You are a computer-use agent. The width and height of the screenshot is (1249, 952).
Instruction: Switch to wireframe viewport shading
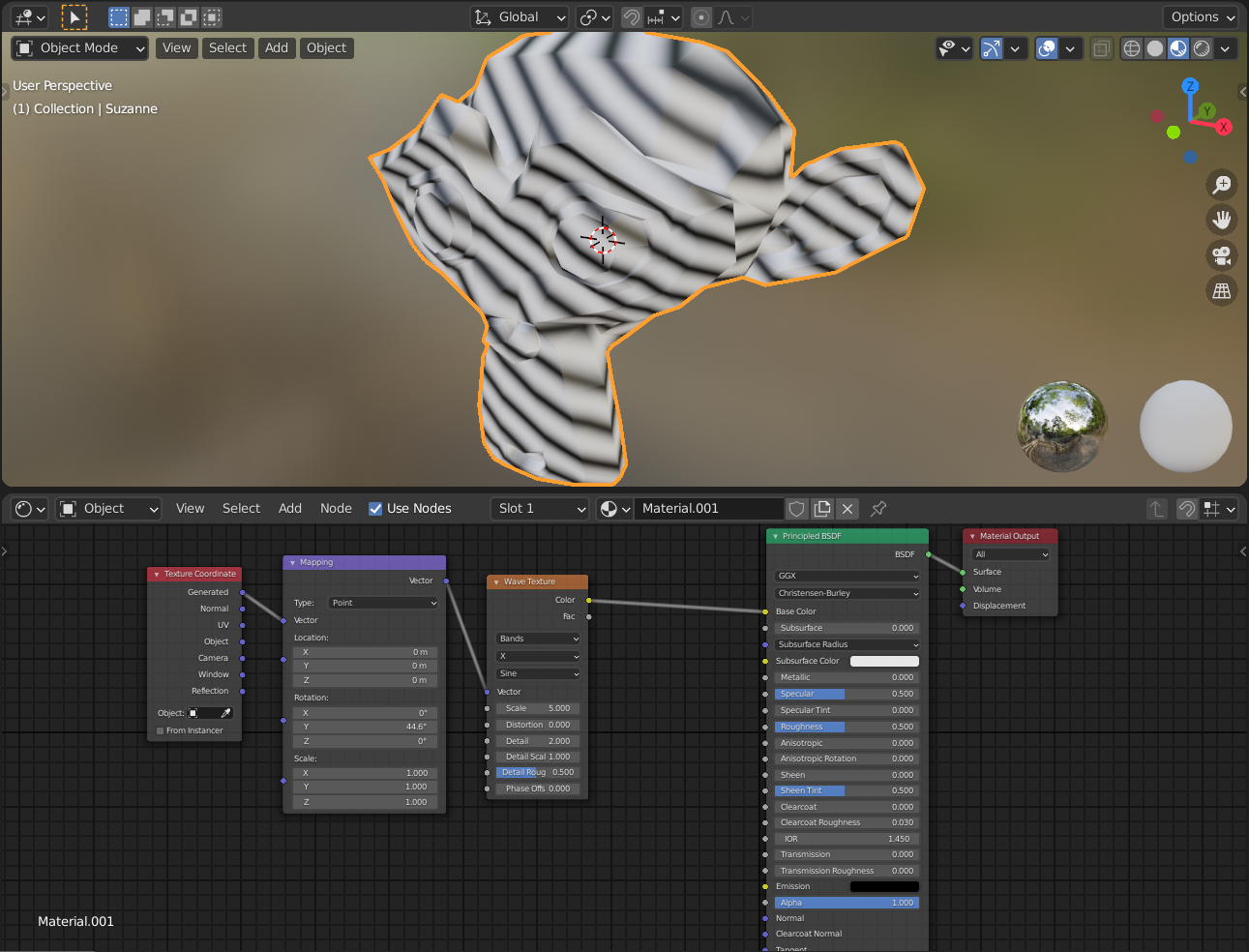point(1132,48)
